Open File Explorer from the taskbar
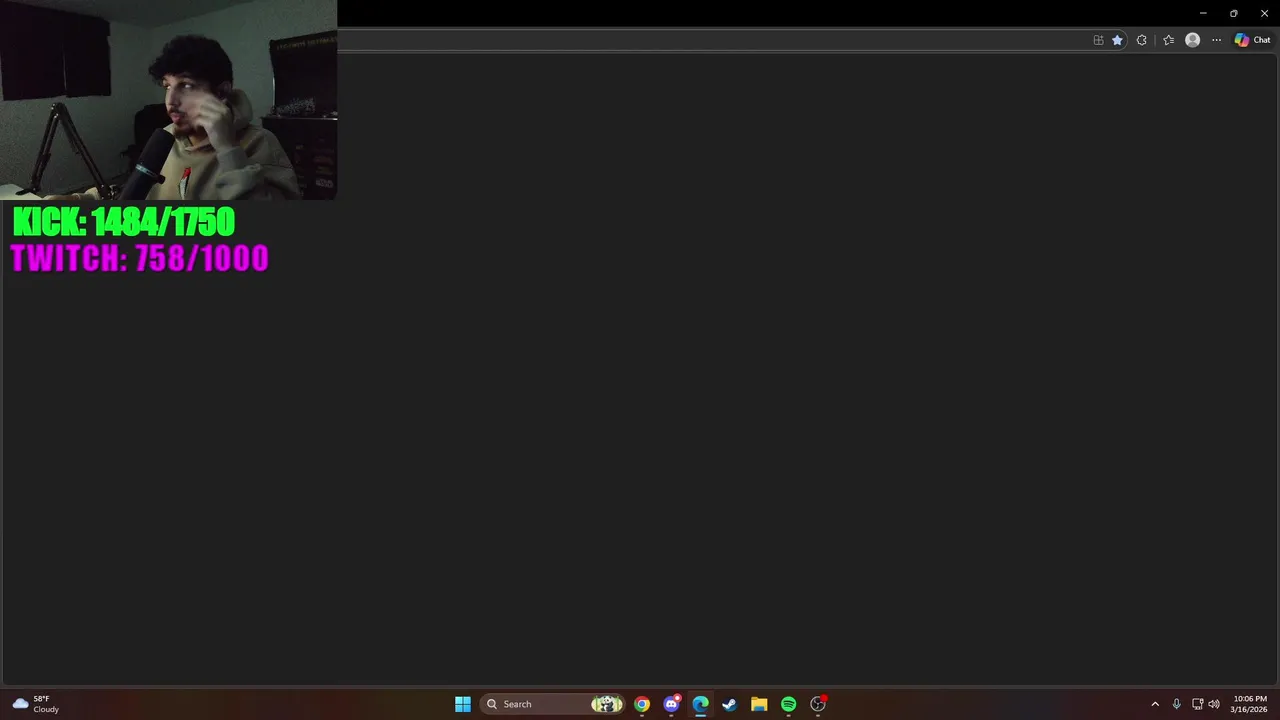This screenshot has width=1280, height=720. tap(759, 704)
